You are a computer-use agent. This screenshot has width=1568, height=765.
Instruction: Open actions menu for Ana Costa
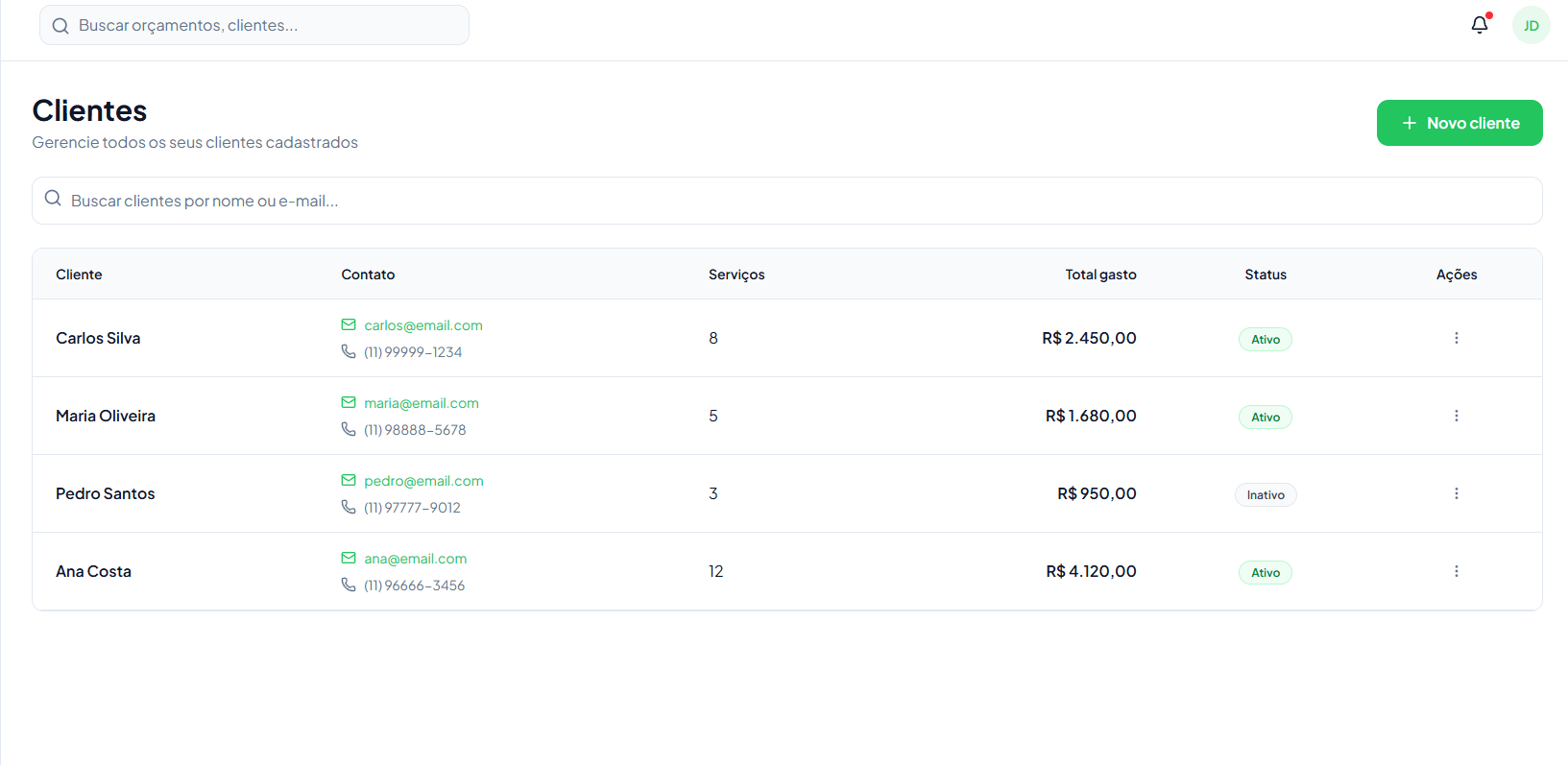tap(1457, 571)
